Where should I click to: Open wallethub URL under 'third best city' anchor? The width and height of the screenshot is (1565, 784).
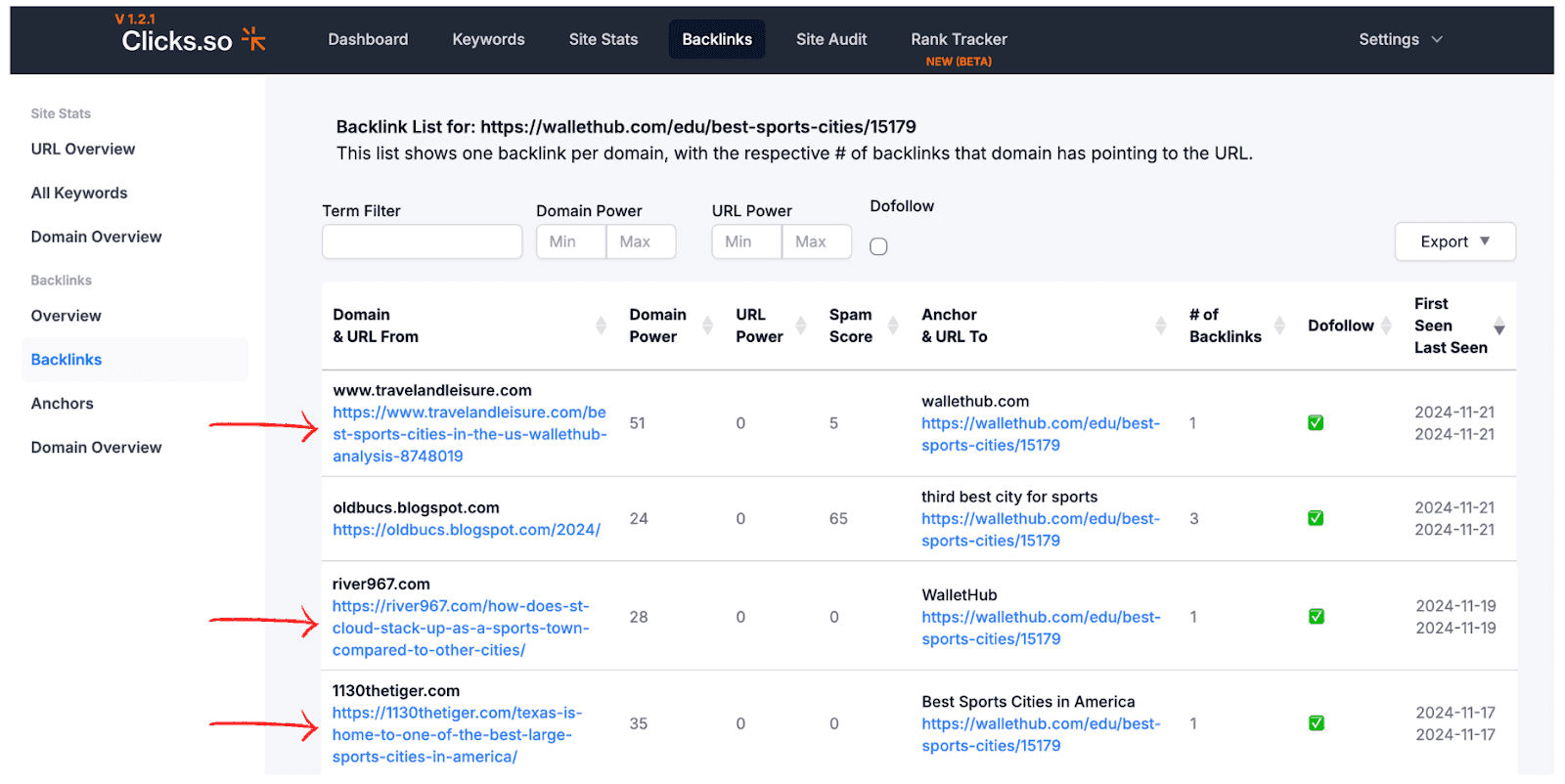(x=1041, y=530)
